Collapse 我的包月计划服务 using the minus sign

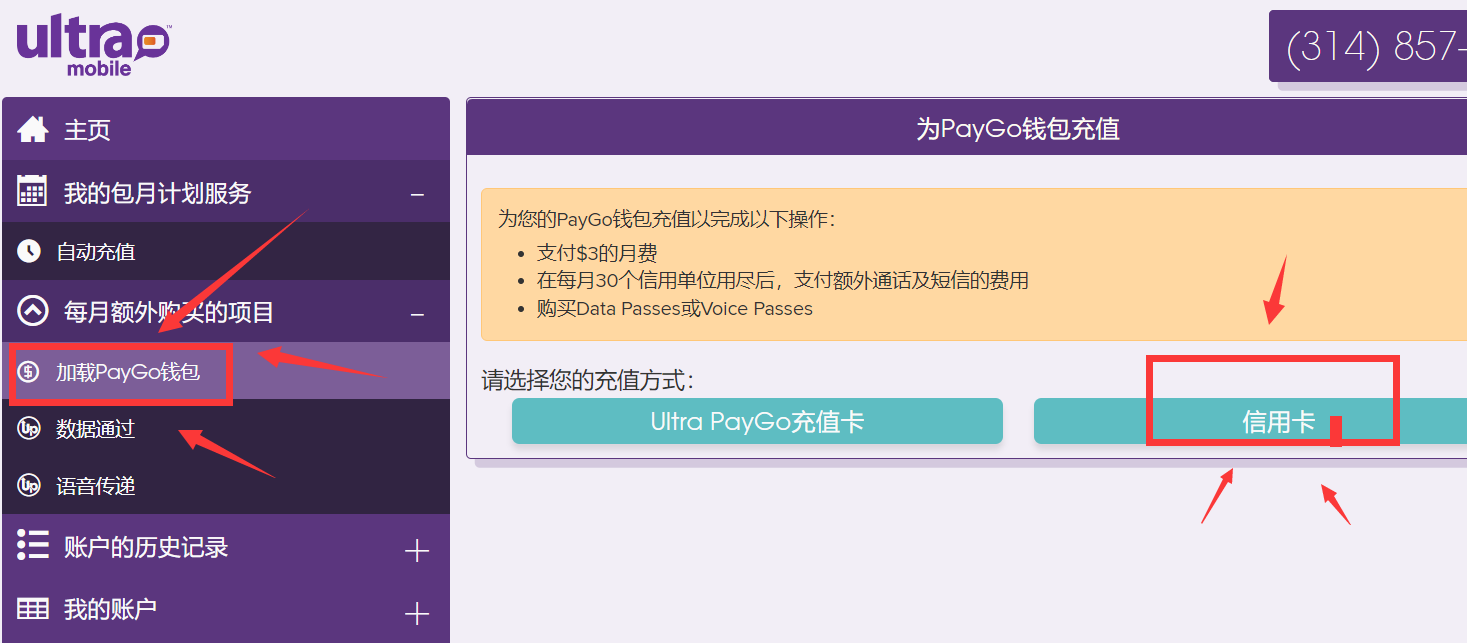[417, 195]
